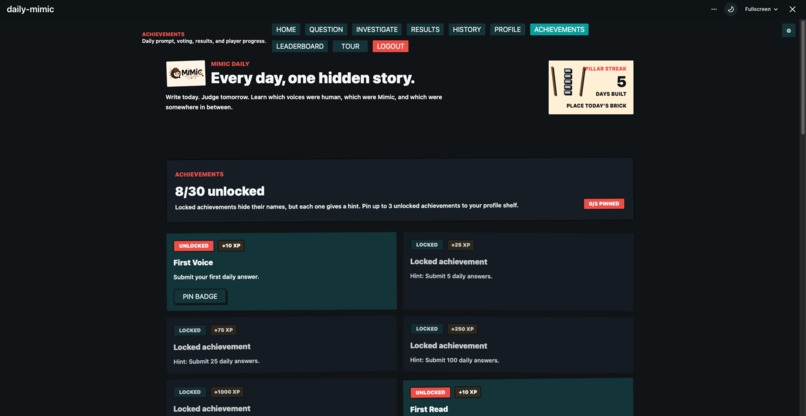The height and width of the screenshot is (416, 806).
Task: Toggle the dark mode moon icon
Action: [730, 9]
